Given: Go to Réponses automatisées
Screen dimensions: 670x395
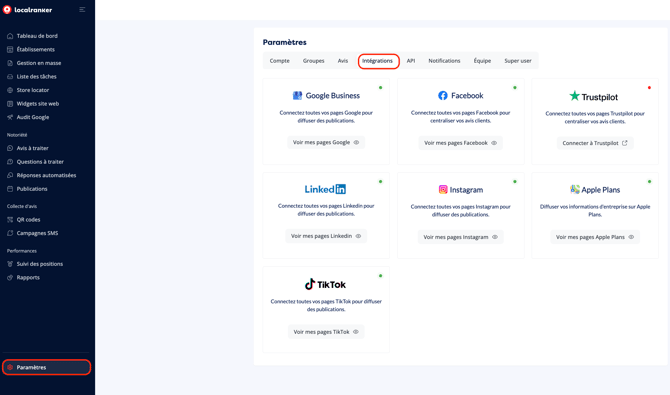Looking at the screenshot, I should pyautogui.click(x=47, y=175).
